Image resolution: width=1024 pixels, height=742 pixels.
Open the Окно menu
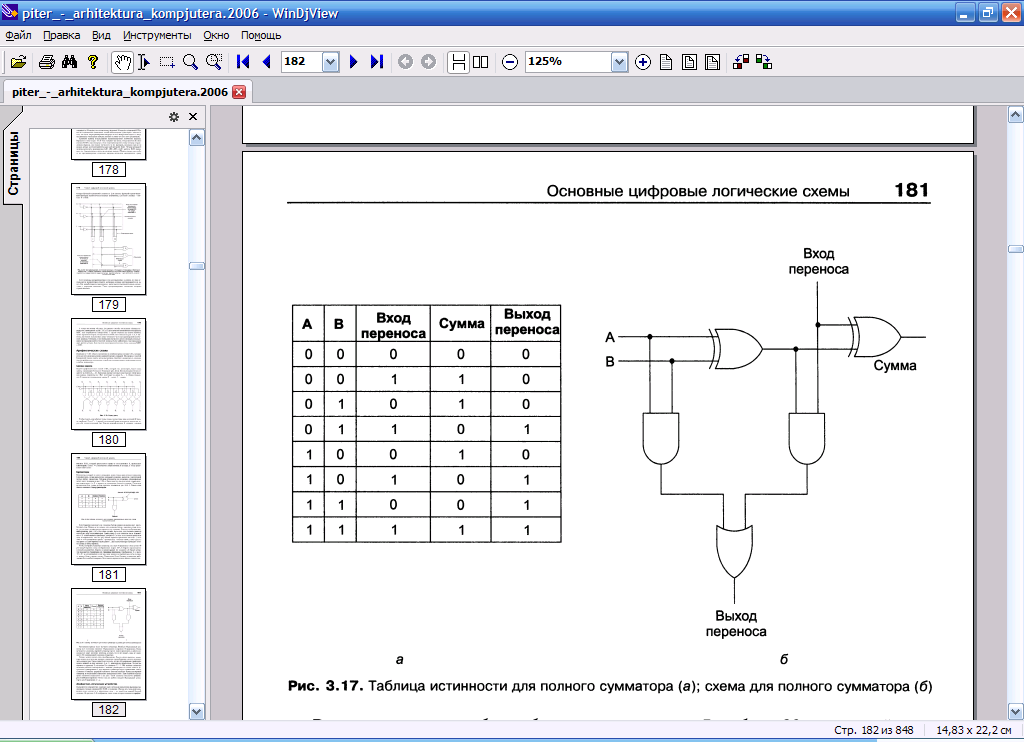click(216, 35)
